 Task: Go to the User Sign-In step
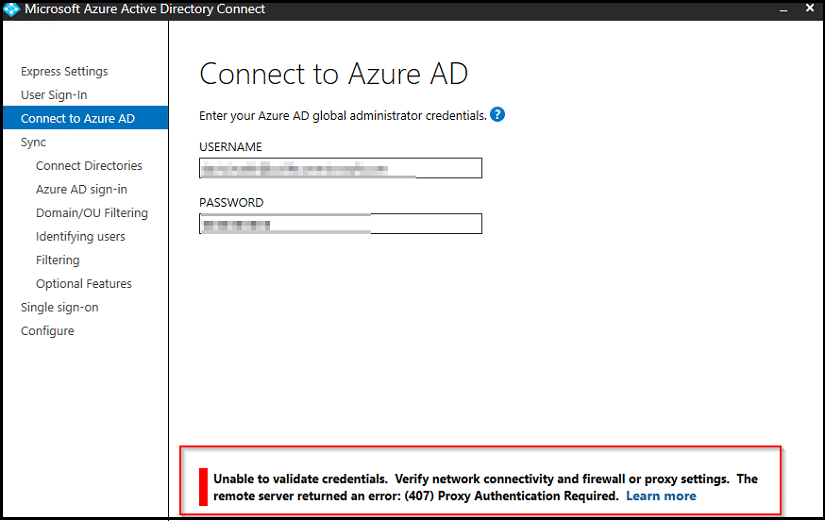tap(54, 95)
